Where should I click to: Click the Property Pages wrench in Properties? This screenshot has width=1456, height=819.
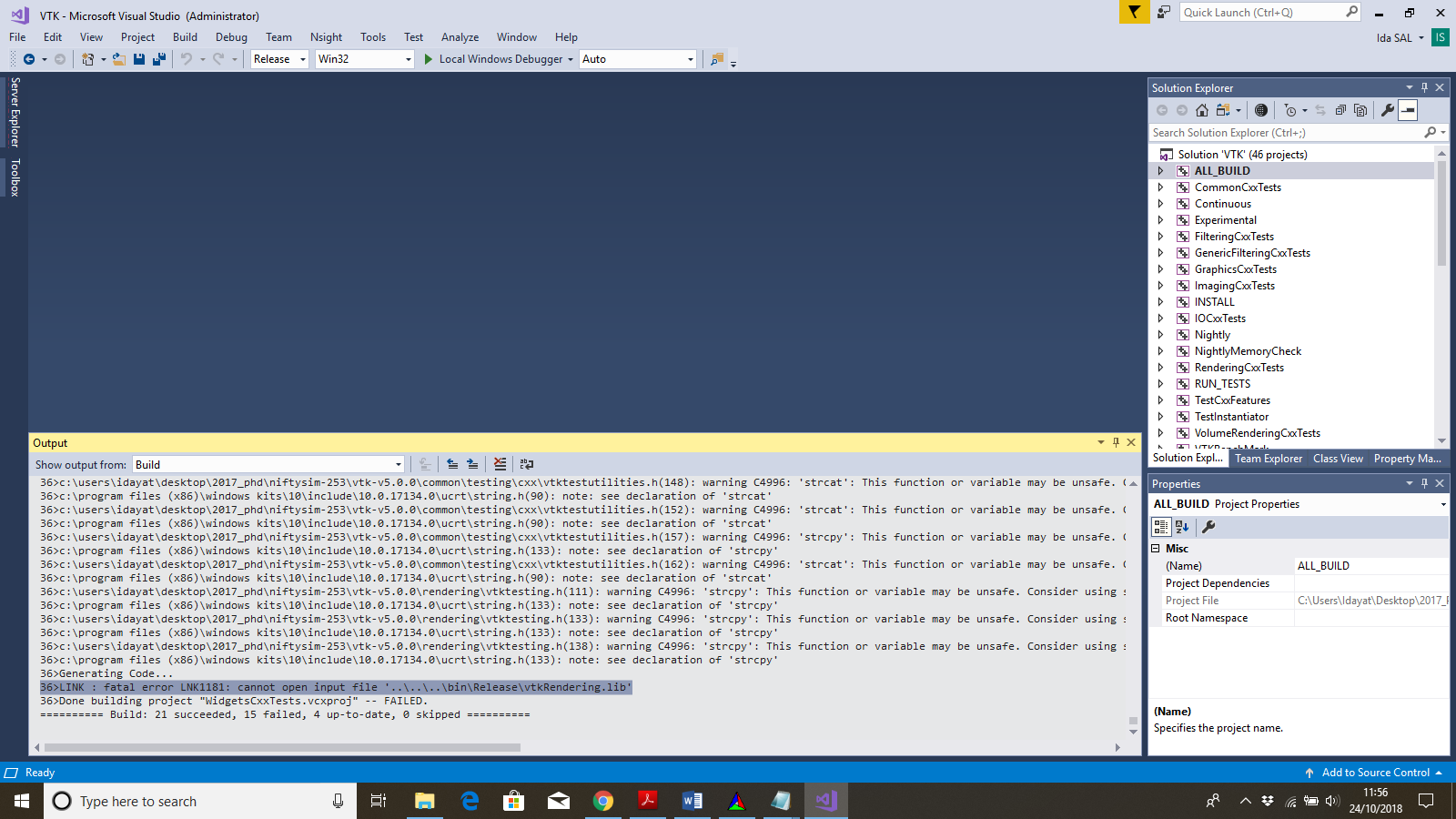pos(1208,526)
